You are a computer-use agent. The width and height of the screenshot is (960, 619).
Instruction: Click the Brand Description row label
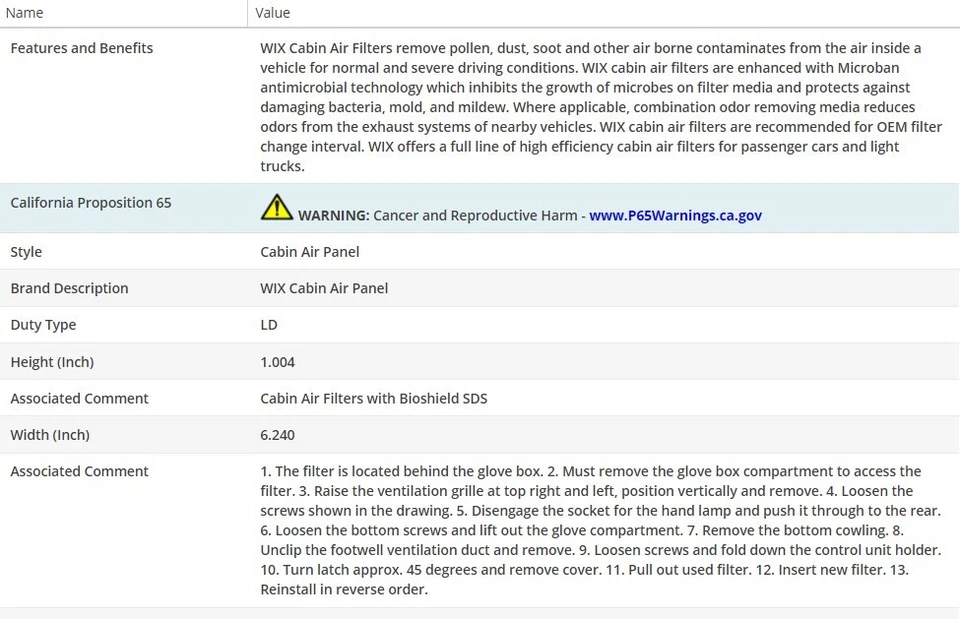click(69, 288)
